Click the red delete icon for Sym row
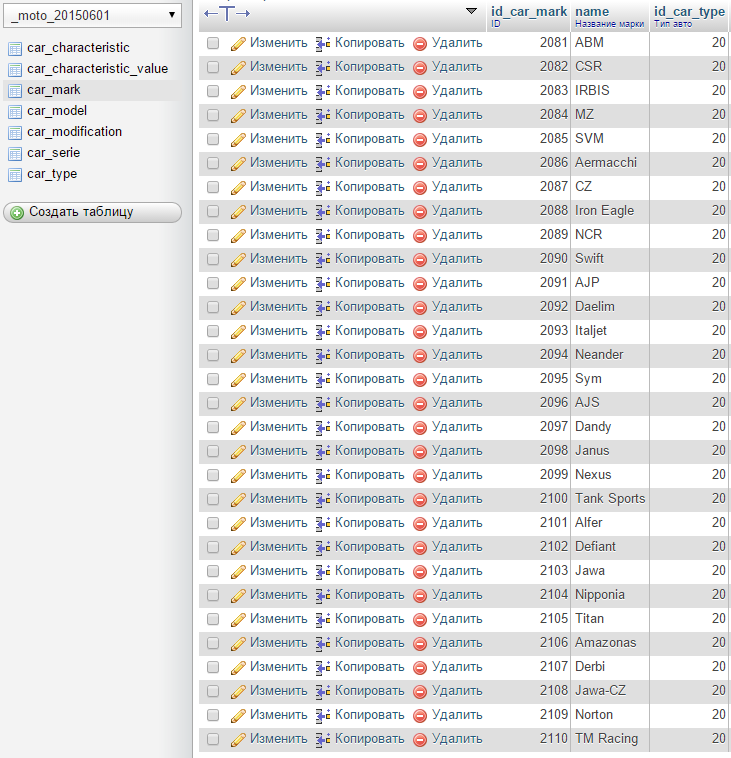 point(420,380)
